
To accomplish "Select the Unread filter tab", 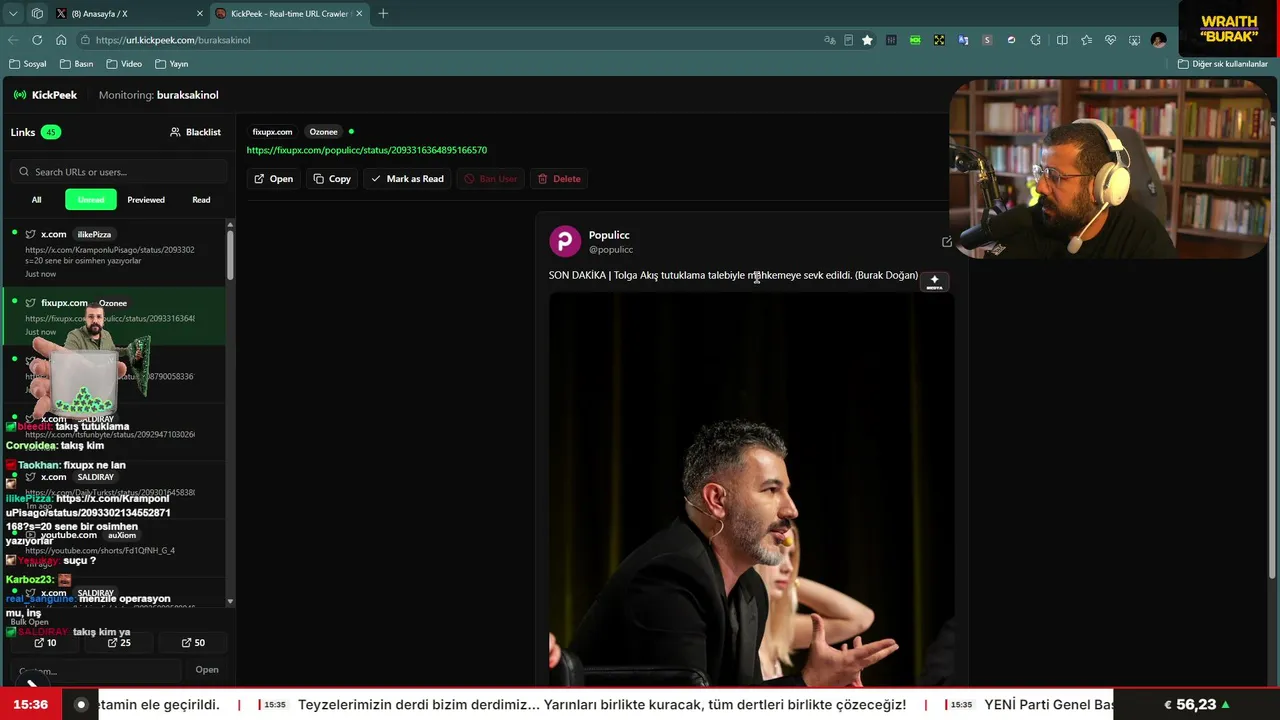I will (91, 200).
